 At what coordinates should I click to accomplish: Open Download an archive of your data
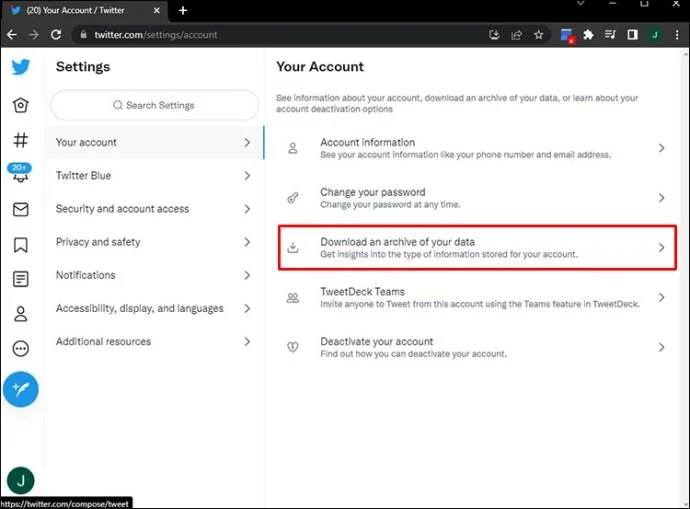click(477, 248)
